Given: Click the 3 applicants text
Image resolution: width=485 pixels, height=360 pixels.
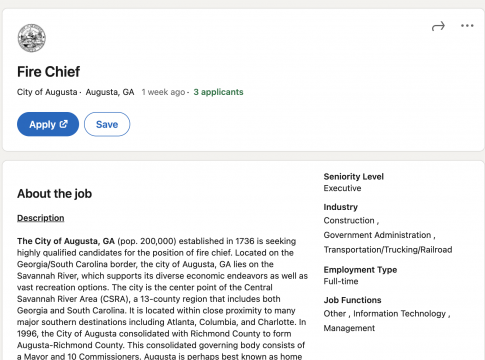Looking at the screenshot, I should click(x=218, y=92).
